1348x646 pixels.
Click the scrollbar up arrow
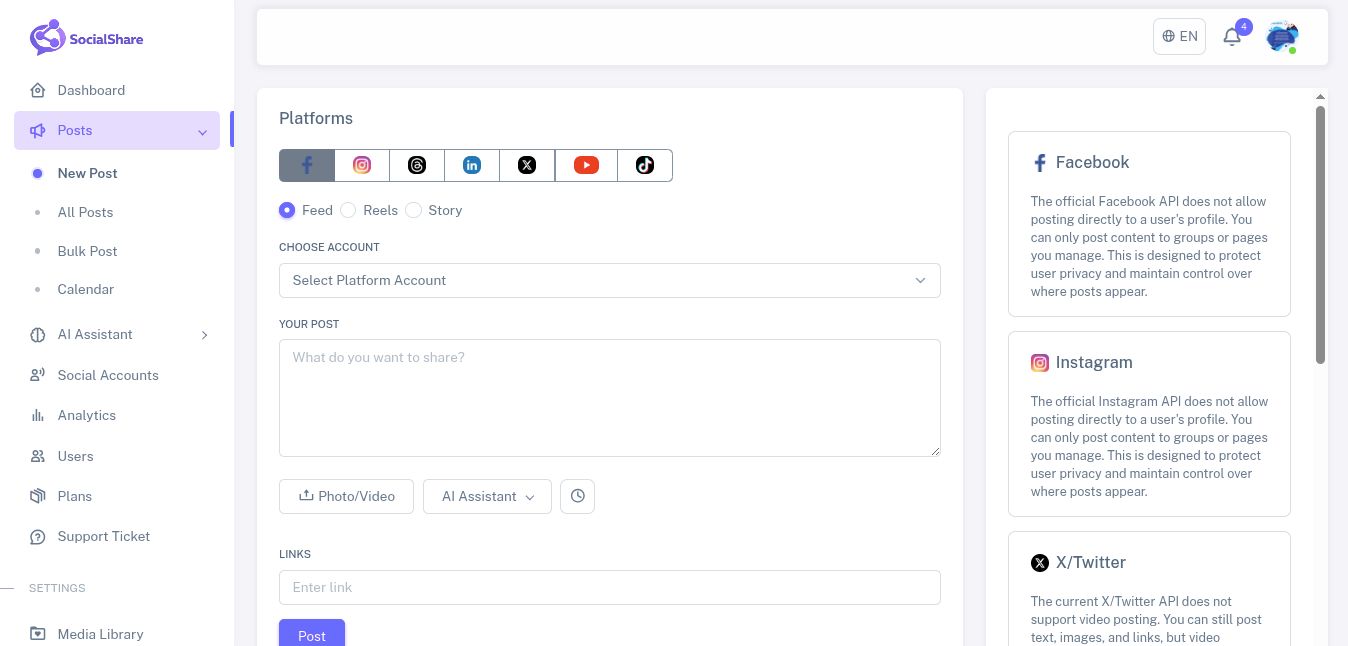tap(1320, 96)
